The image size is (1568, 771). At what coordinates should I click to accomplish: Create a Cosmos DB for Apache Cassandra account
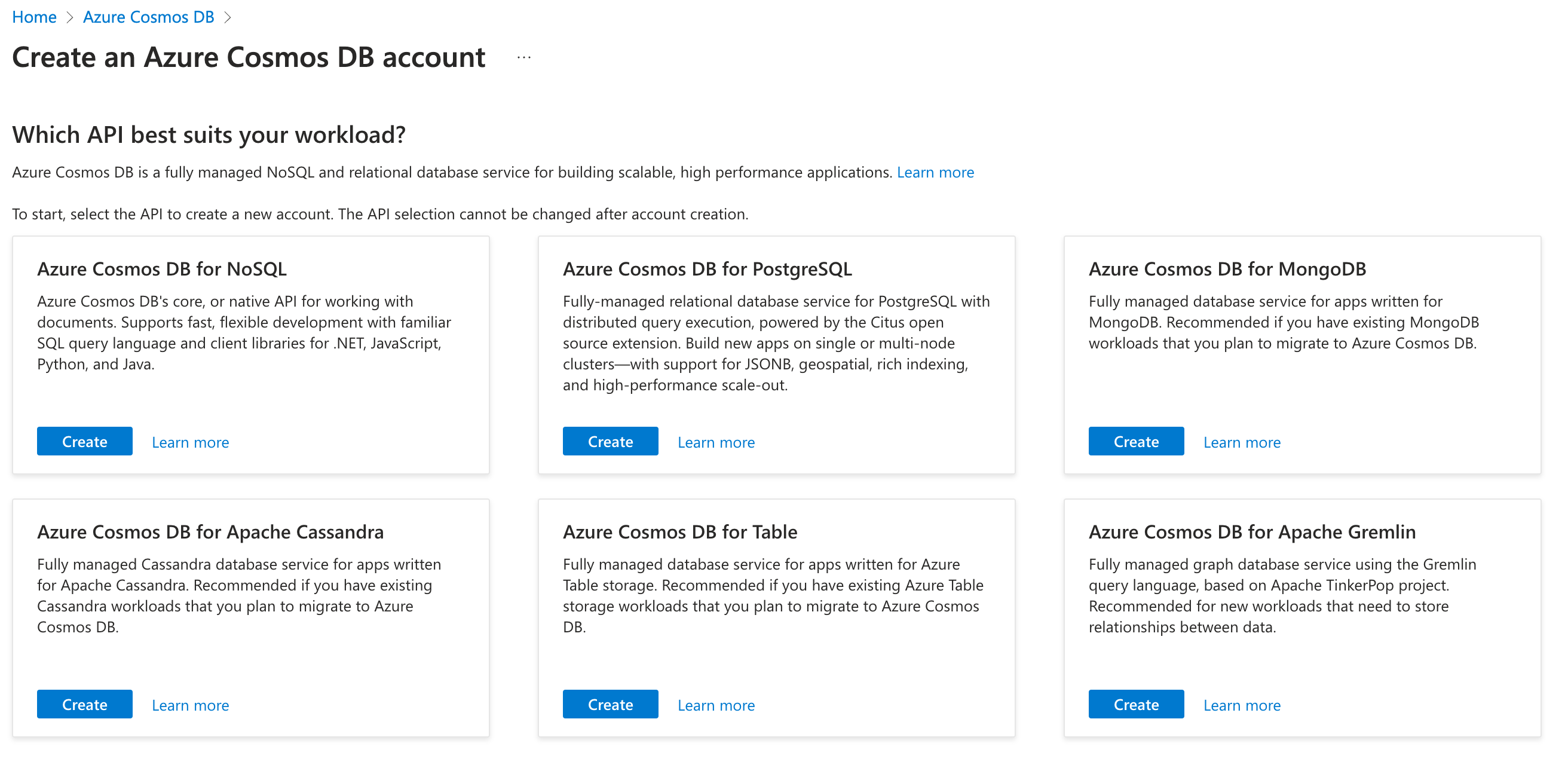85,705
